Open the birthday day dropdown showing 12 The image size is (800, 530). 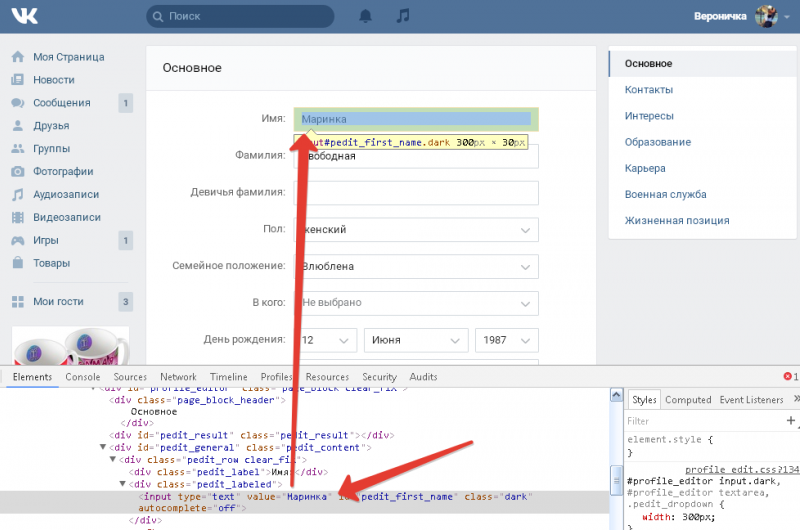(325, 340)
